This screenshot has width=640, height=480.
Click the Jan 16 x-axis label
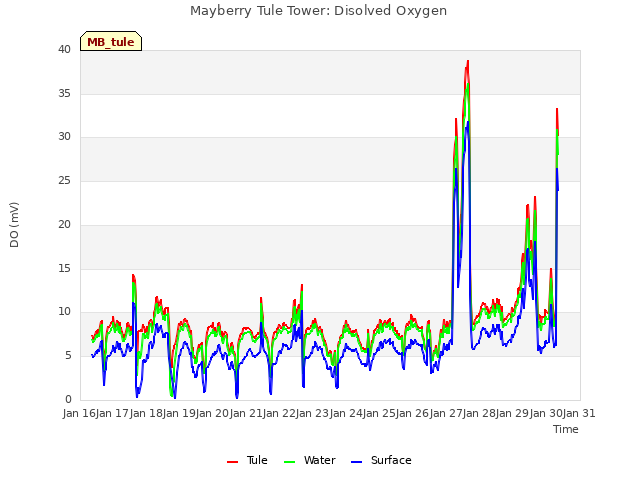(79, 413)
